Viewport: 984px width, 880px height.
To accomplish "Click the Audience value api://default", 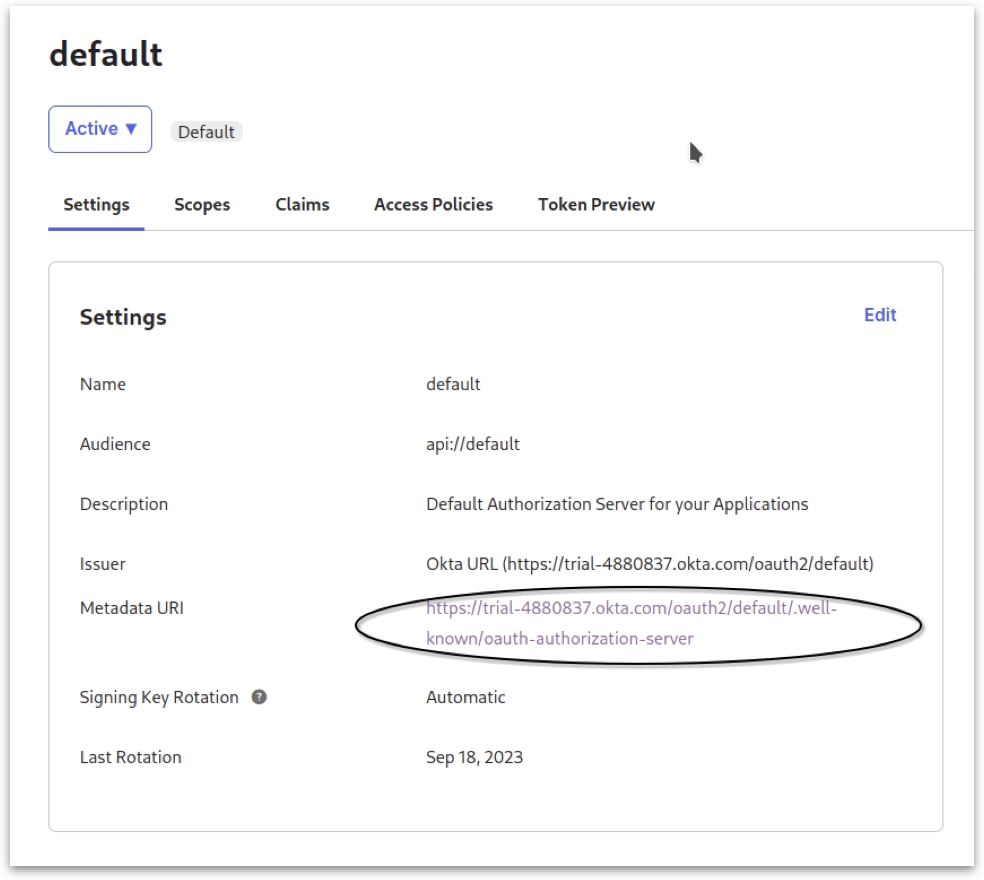I will (472, 444).
